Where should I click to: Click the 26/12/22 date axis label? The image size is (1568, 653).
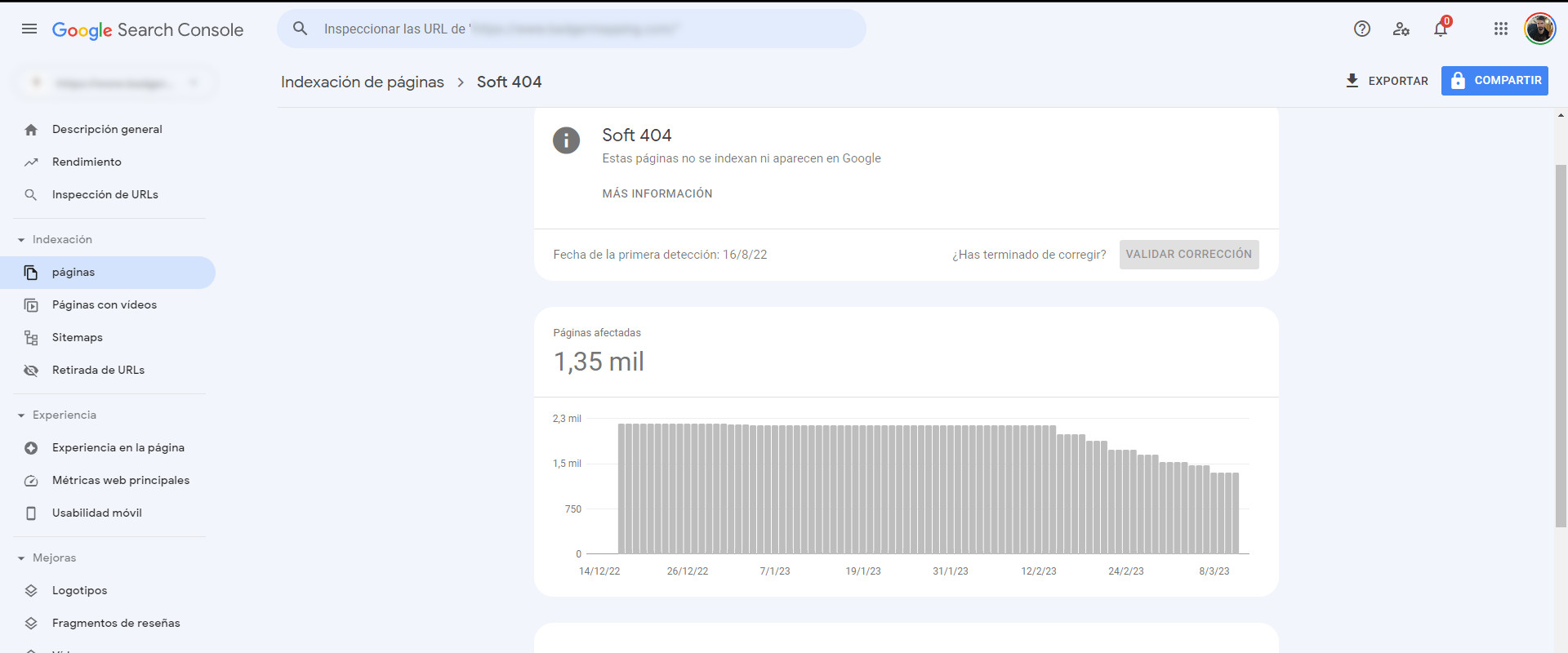[688, 571]
